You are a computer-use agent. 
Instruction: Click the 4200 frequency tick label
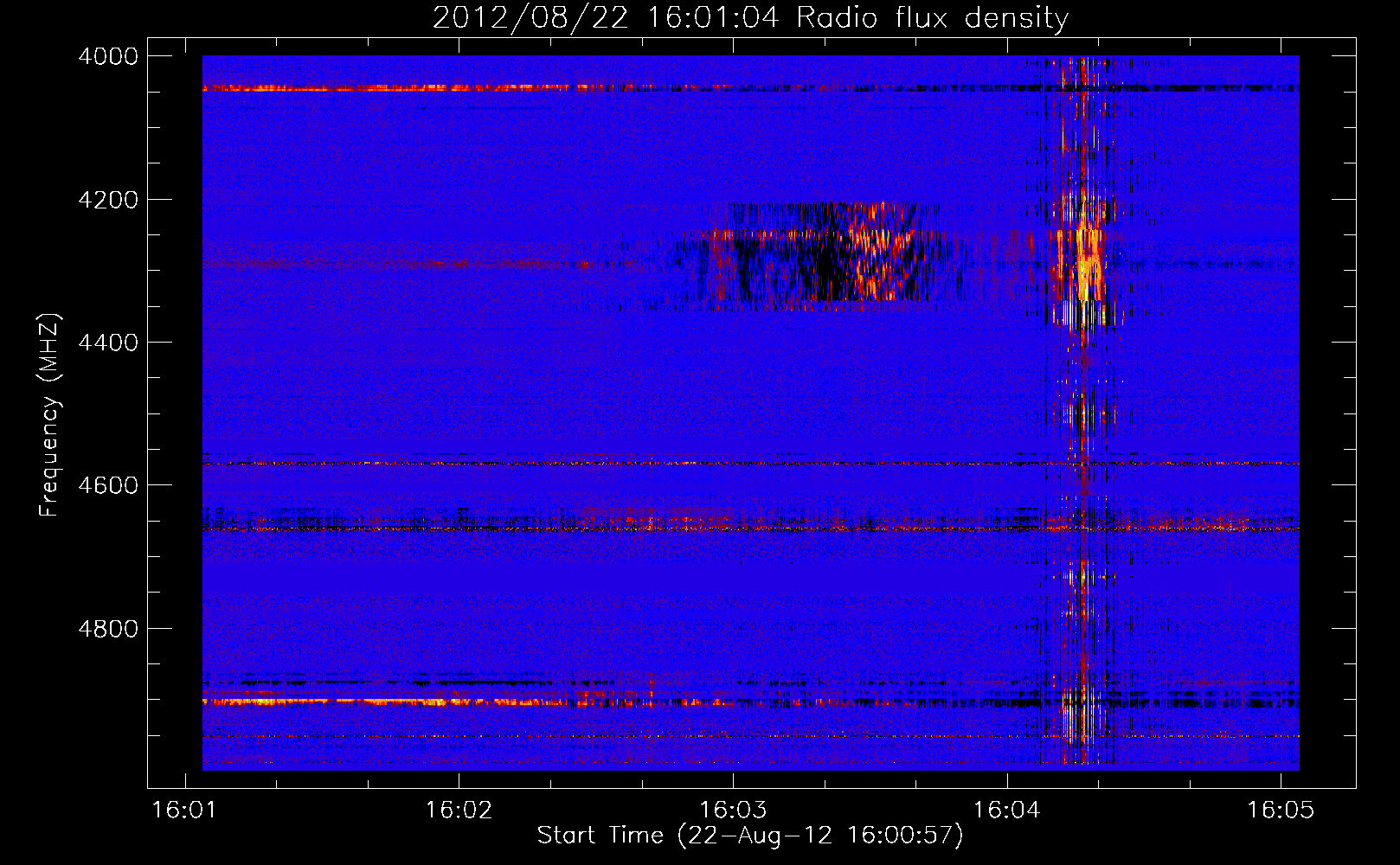click(x=108, y=200)
